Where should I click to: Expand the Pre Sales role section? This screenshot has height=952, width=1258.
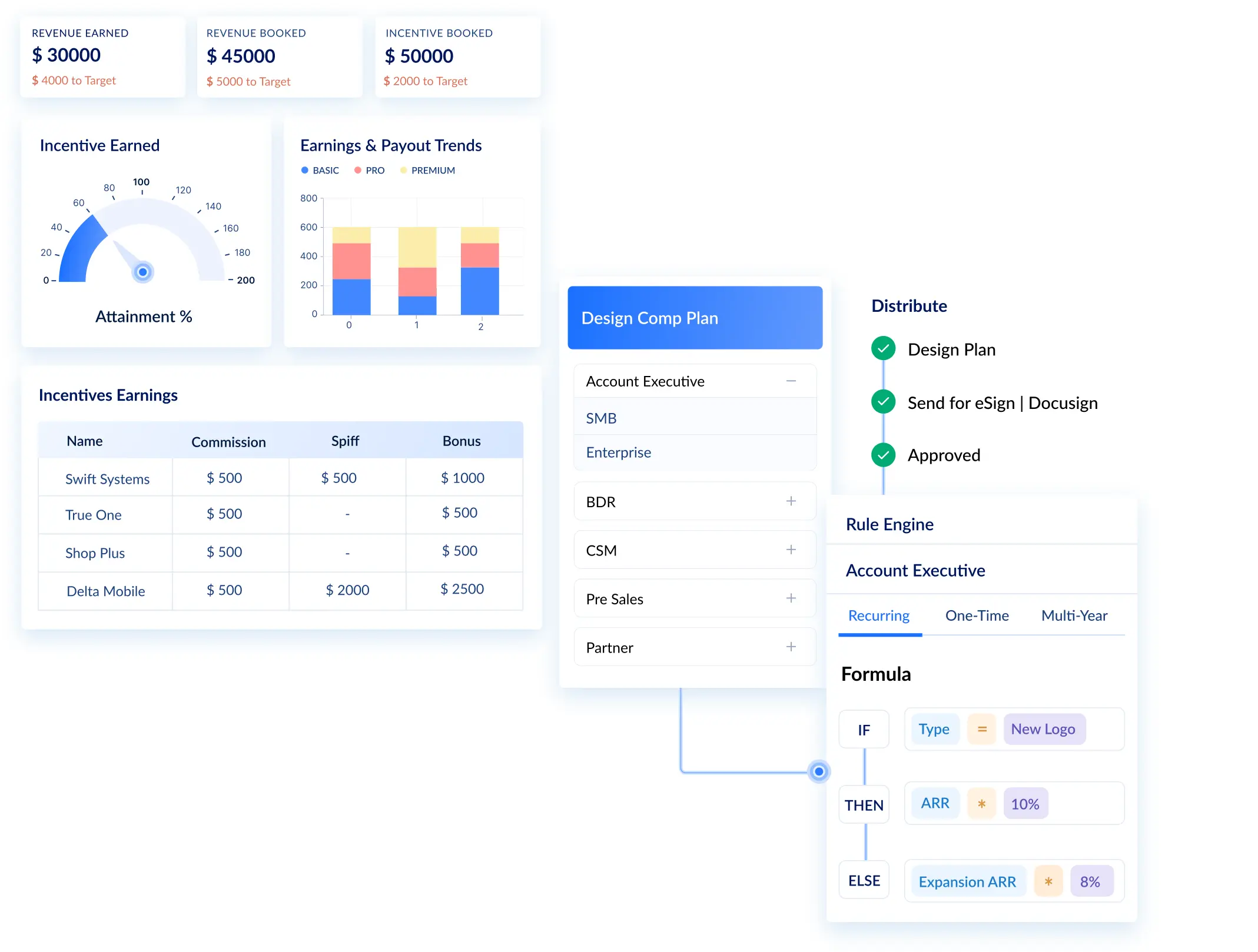tap(791, 598)
